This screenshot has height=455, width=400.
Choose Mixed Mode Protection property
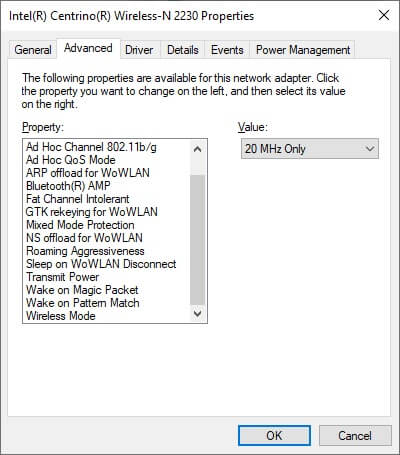click(80, 225)
